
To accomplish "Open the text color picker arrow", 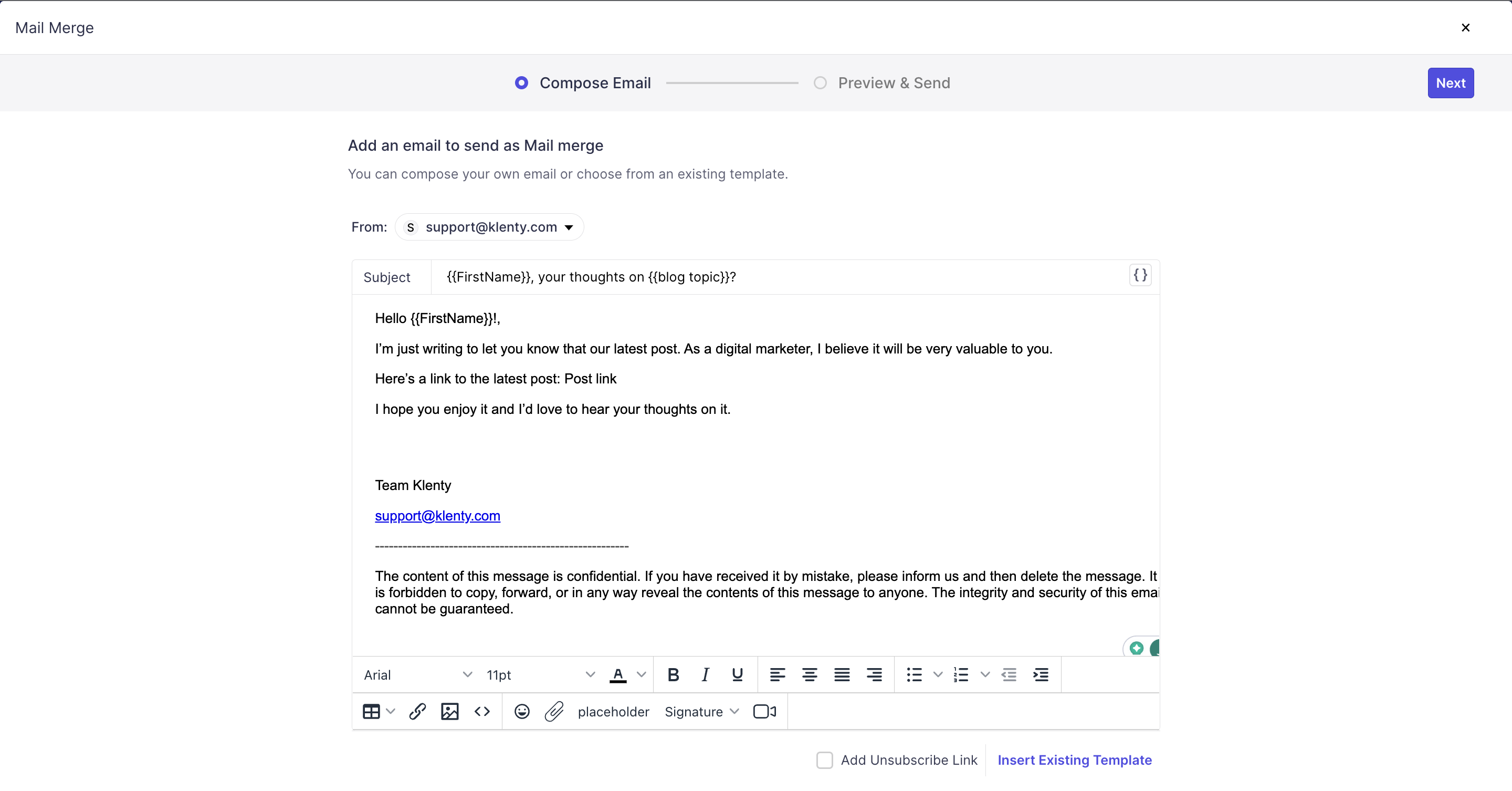I will [642, 675].
